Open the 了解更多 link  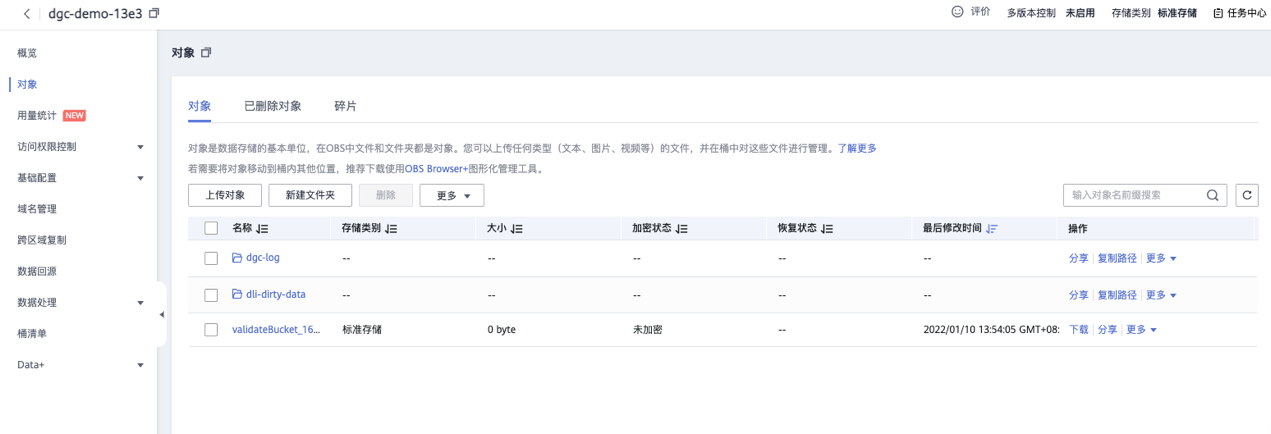857,148
